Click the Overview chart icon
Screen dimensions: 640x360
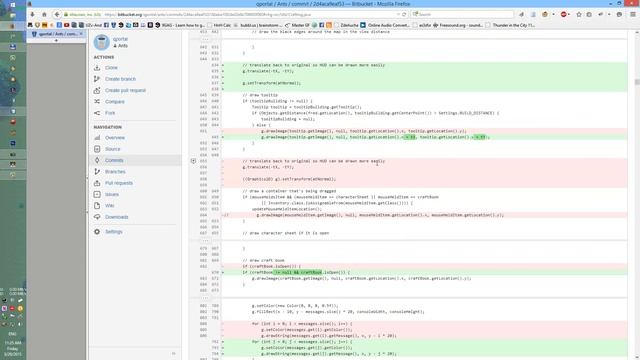[97, 138]
